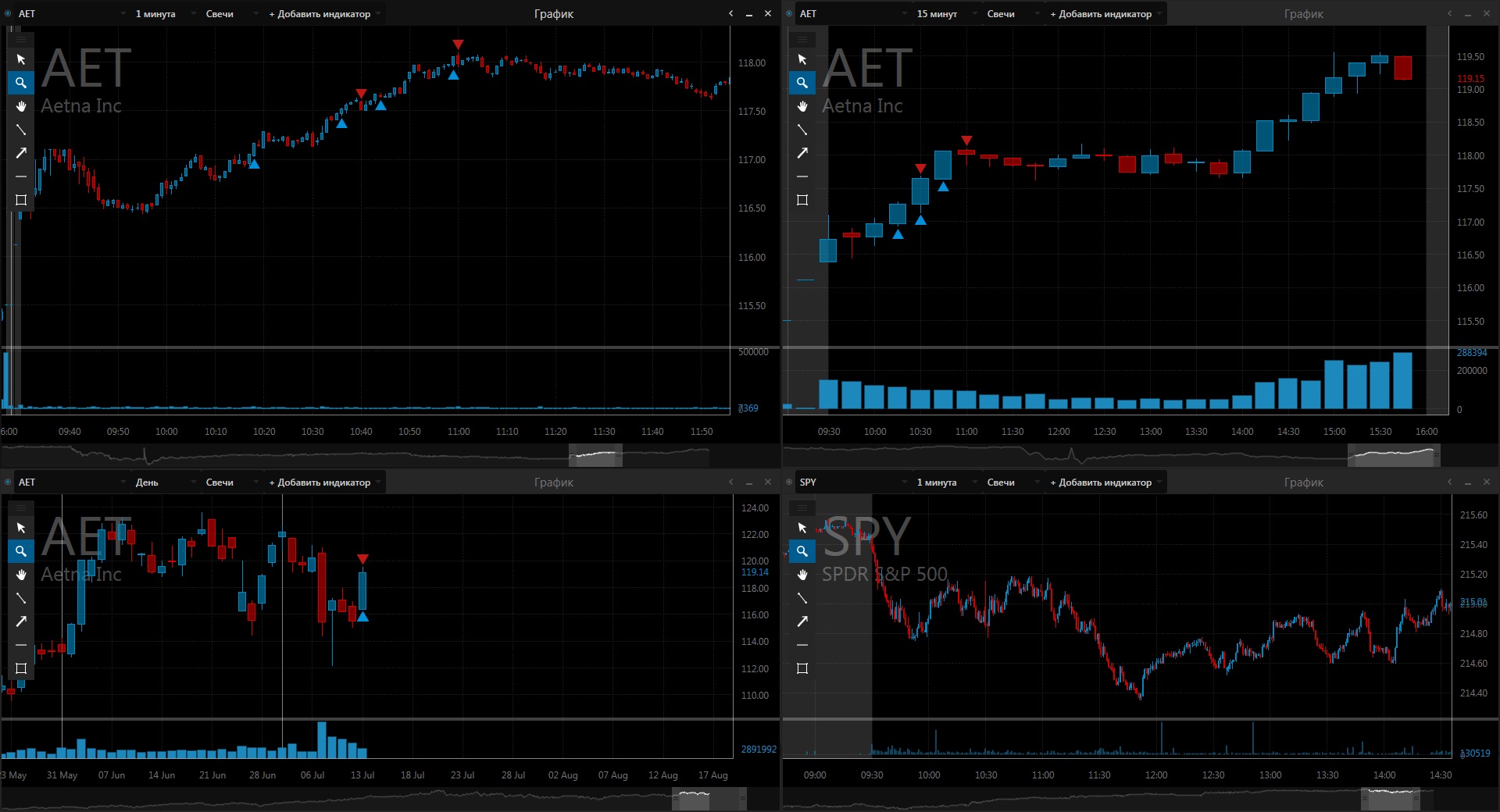Select rectangle tool in AET 1-minute chart
Viewport: 1500px width, 812px height.
pos(21,200)
